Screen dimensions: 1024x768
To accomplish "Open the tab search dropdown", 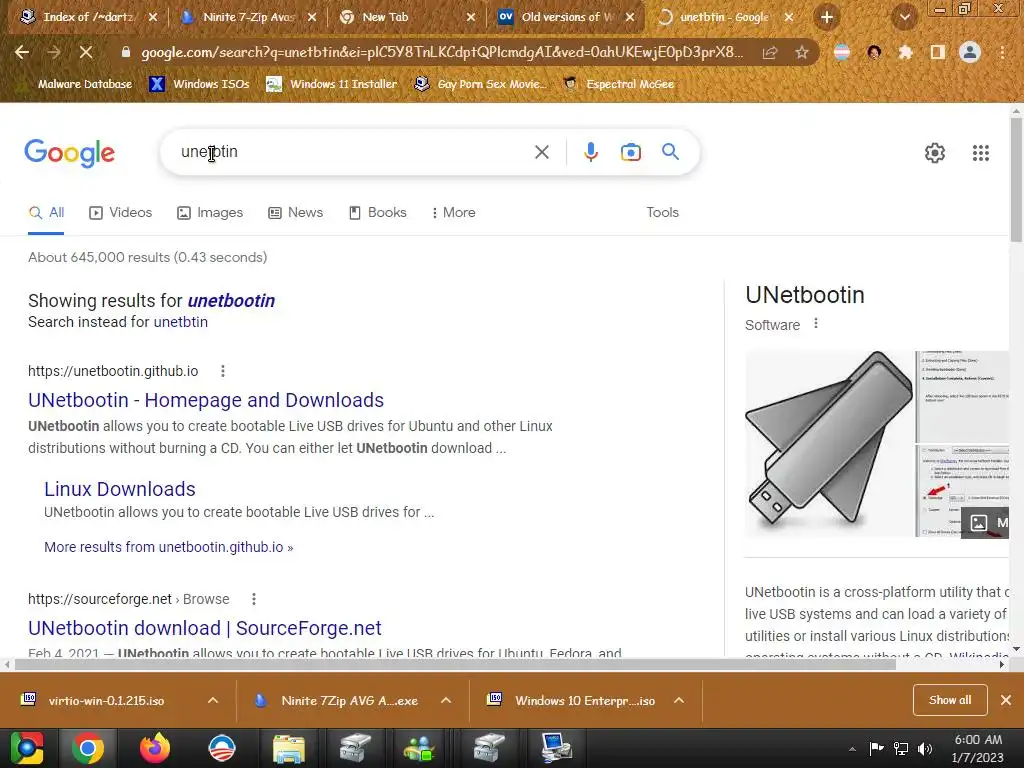I will [904, 18].
